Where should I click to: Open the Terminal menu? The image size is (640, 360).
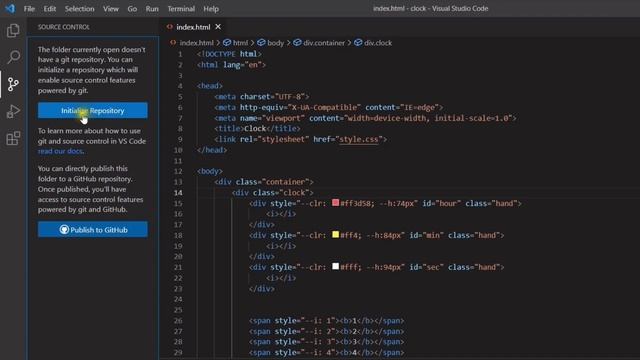point(181,9)
